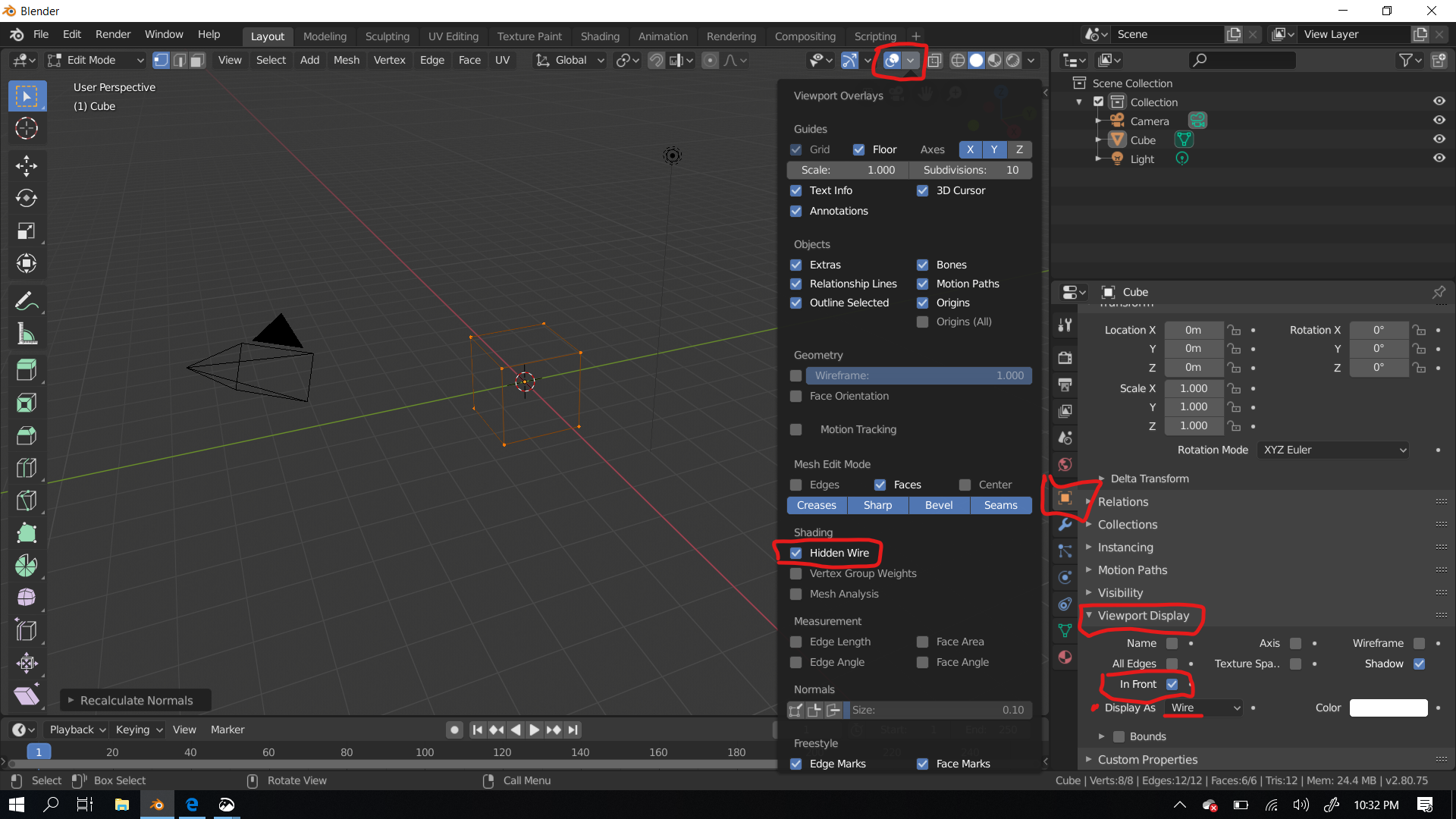Screen dimensions: 1456x819
Task: Select the Loop Cut tool
Action: tap(27, 468)
